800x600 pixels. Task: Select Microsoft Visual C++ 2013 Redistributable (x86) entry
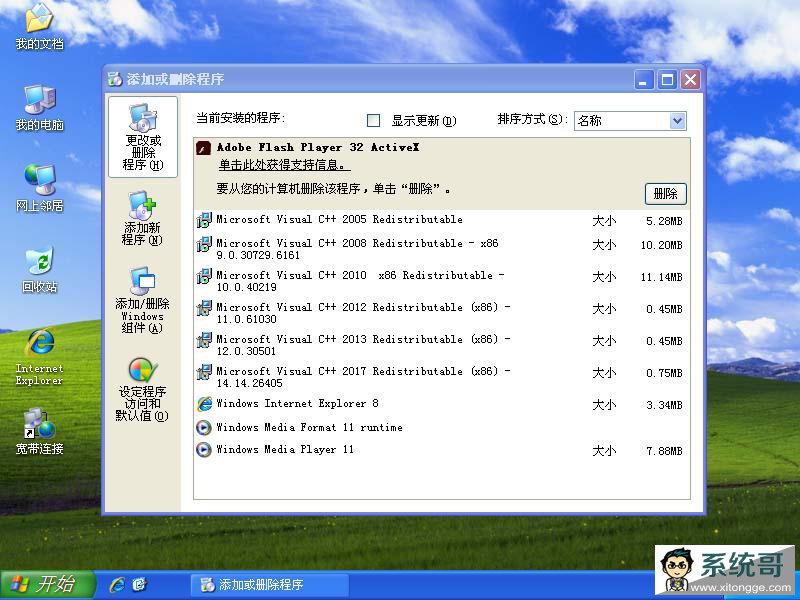[x=442, y=345]
